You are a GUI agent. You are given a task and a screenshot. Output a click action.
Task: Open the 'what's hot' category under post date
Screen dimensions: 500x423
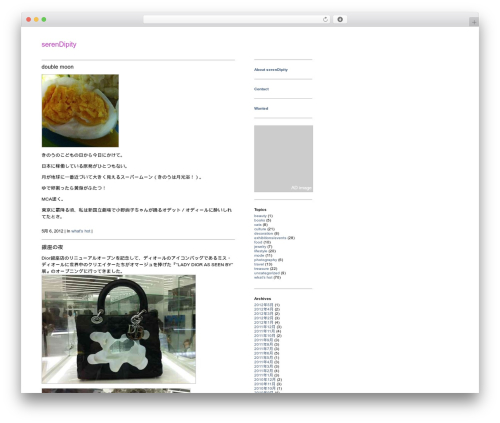81,231
